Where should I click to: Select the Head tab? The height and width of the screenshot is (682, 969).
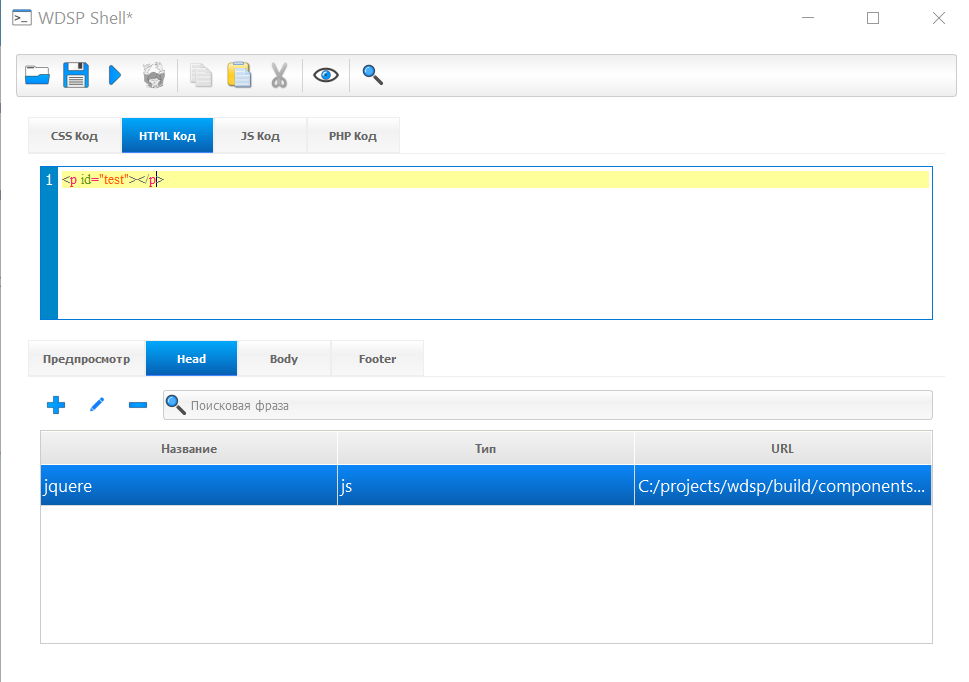click(x=192, y=359)
